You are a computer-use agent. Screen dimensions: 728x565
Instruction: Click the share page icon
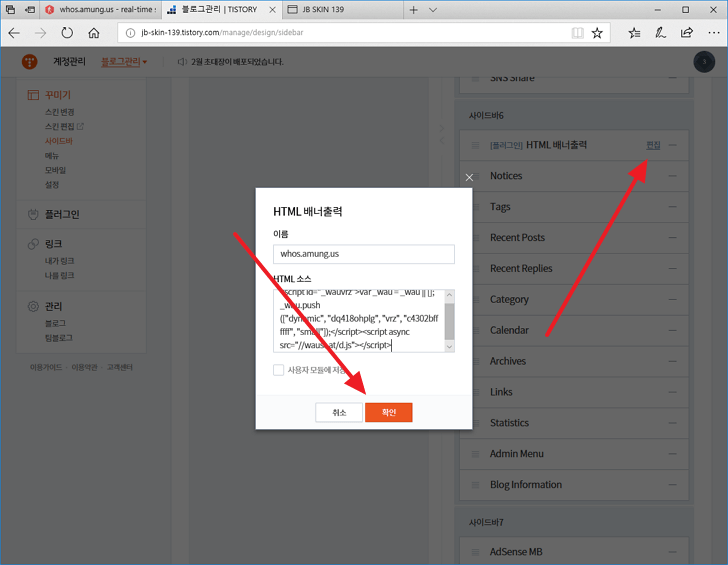click(687, 32)
